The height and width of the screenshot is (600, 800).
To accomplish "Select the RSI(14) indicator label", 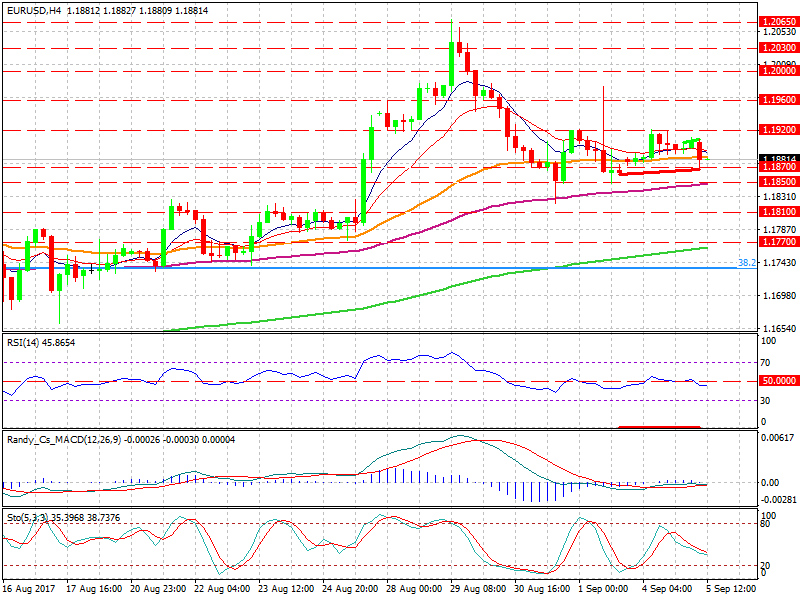I will (x=41, y=342).
